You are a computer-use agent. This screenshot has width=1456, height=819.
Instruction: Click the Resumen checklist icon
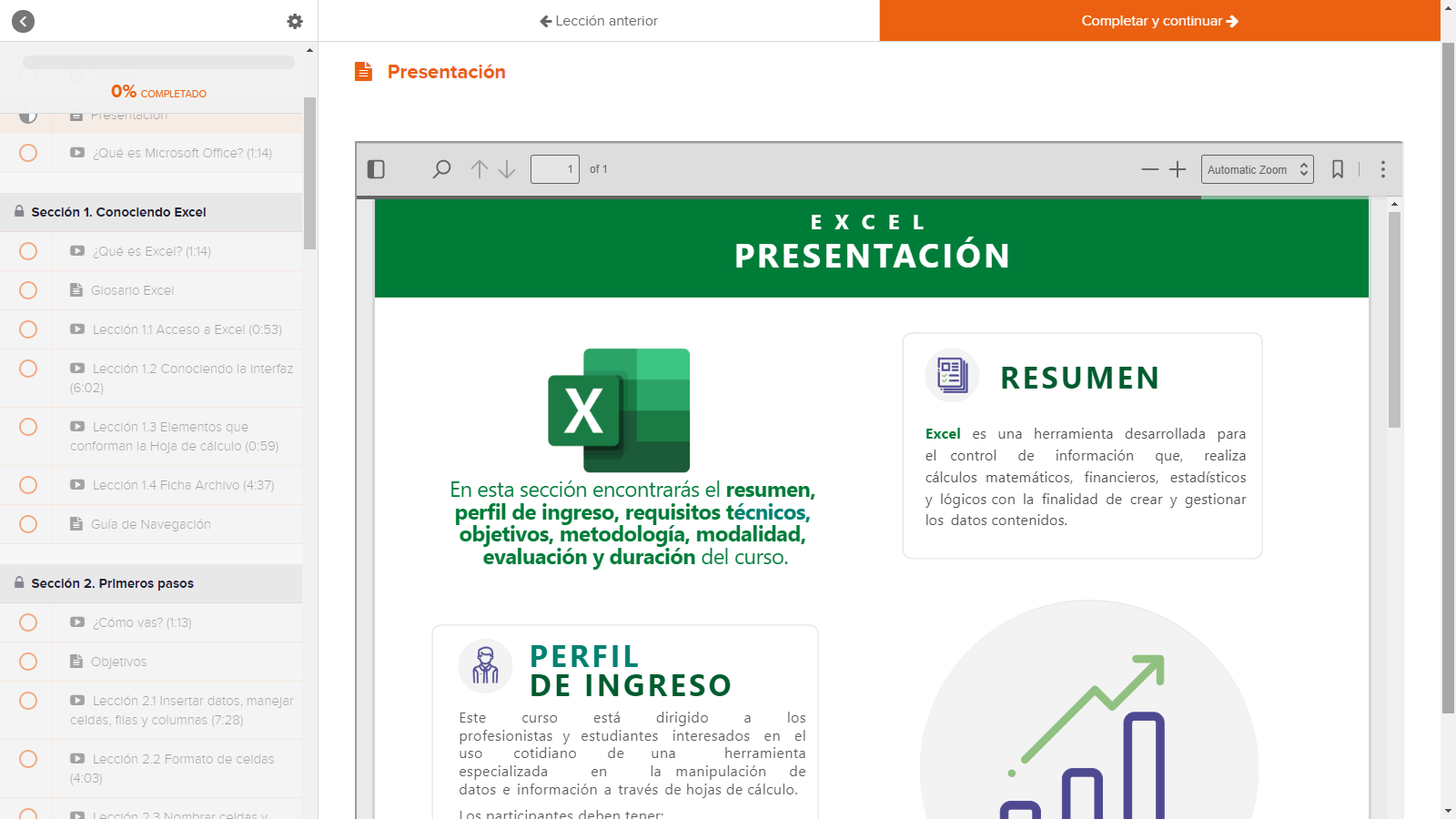click(952, 375)
